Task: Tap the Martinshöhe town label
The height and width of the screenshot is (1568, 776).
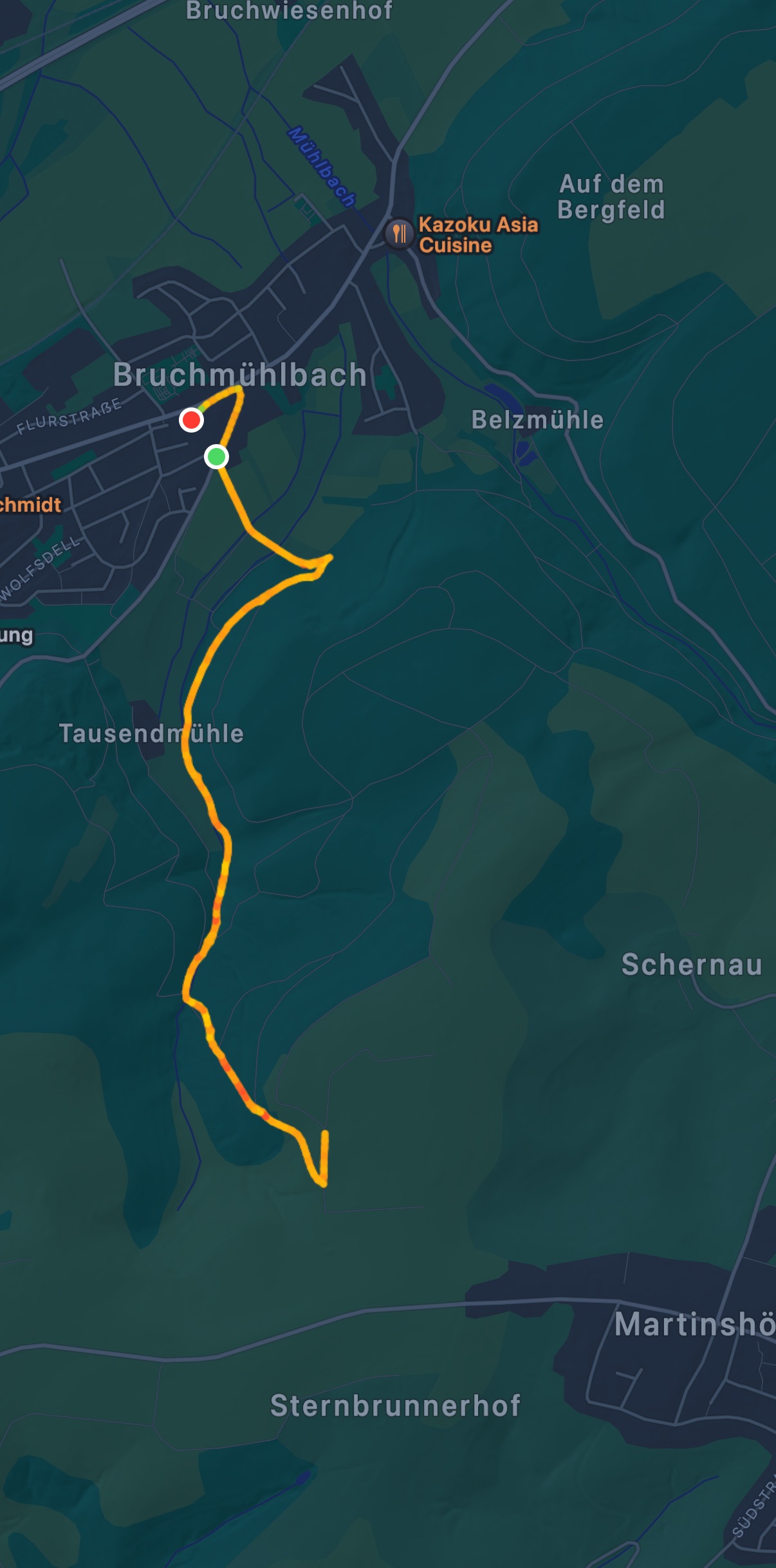Action: point(695,1325)
